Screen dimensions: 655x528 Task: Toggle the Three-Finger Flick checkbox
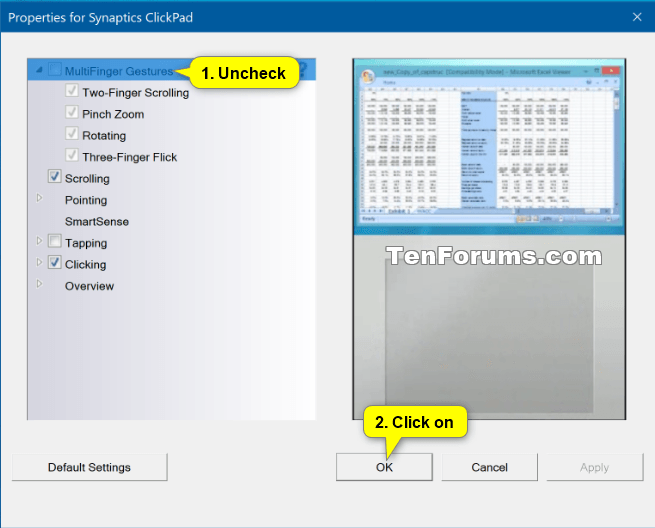72,155
